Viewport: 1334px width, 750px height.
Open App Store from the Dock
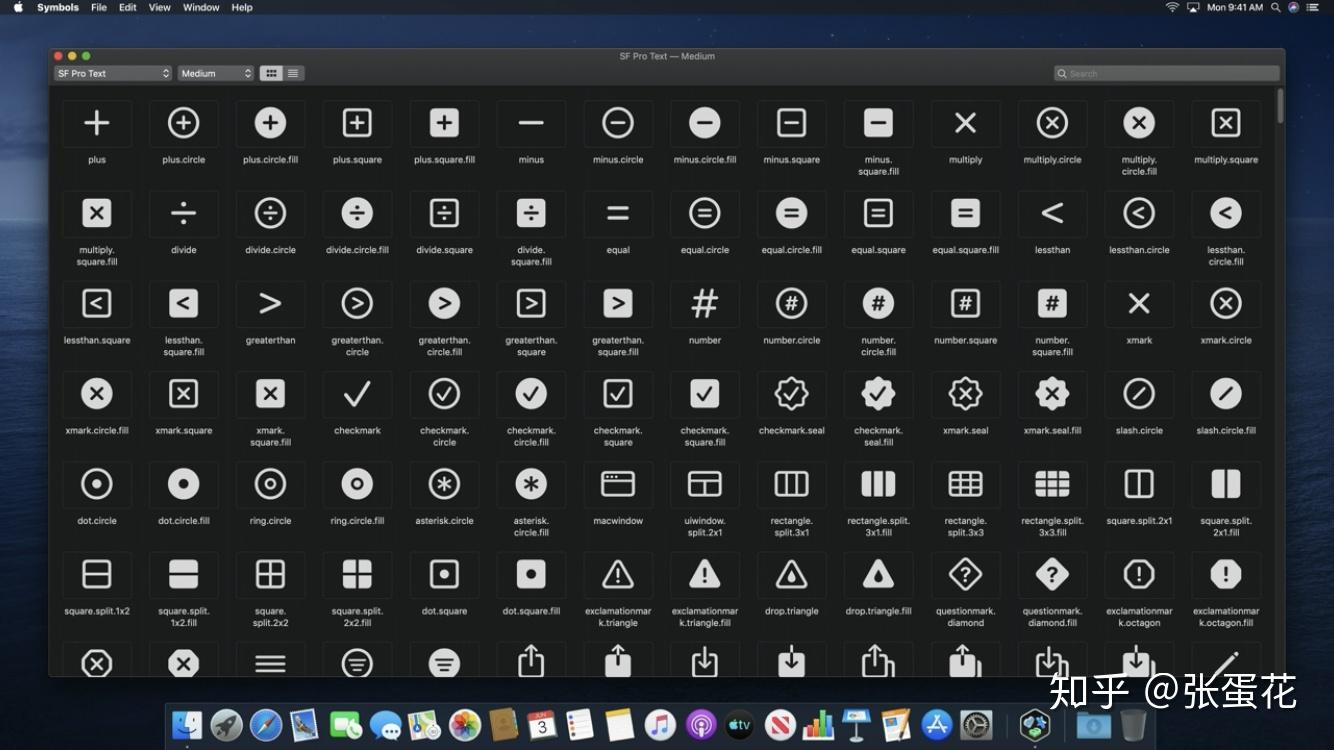pyautogui.click(x=937, y=725)
